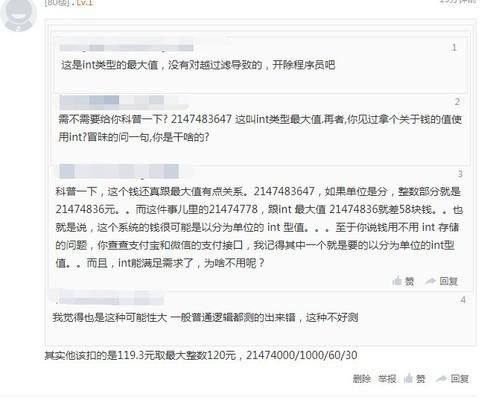Click the Lv.1 level badge
The image size is (502, 400).
[x=84, y=3]
